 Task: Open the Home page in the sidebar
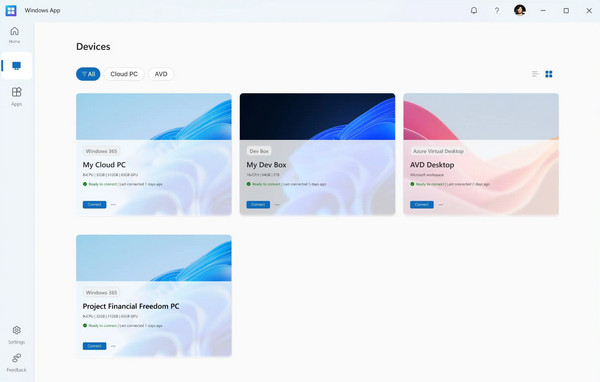click(15, 35)
